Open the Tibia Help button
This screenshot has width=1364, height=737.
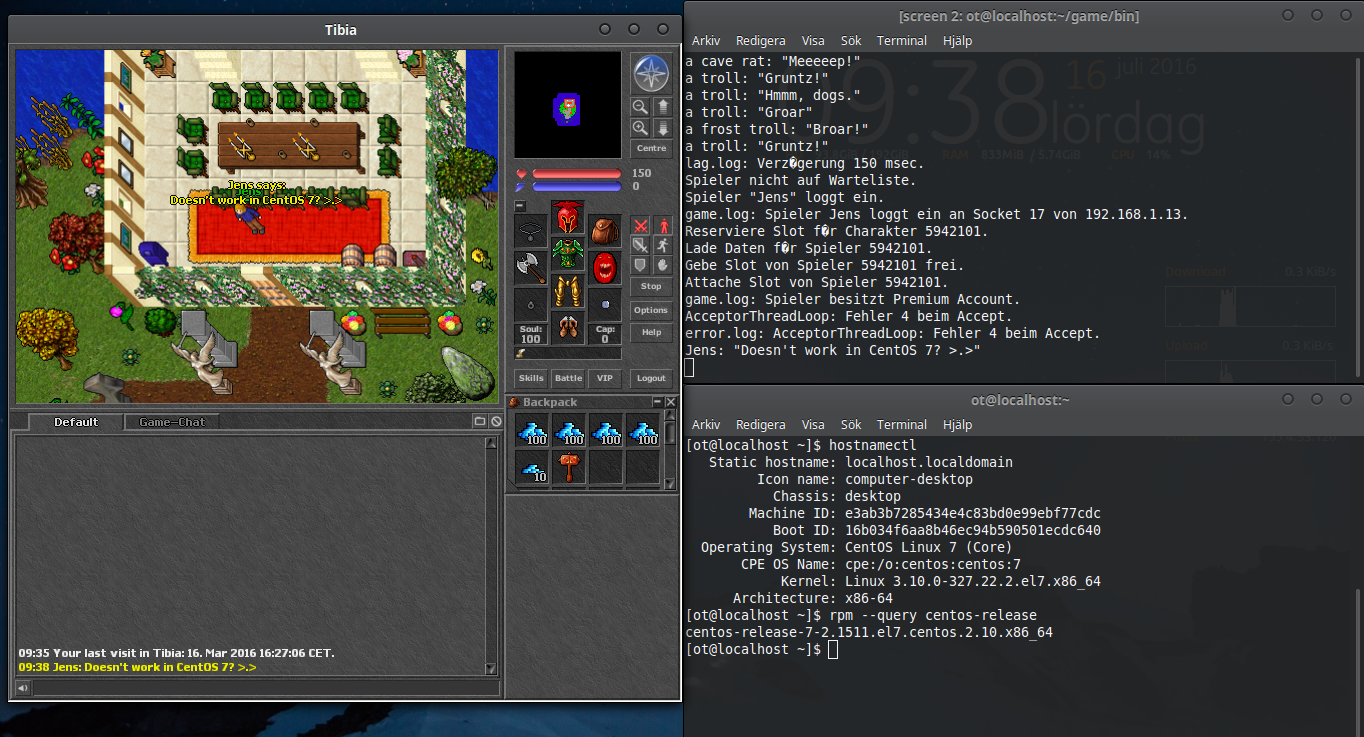[651, 333]
